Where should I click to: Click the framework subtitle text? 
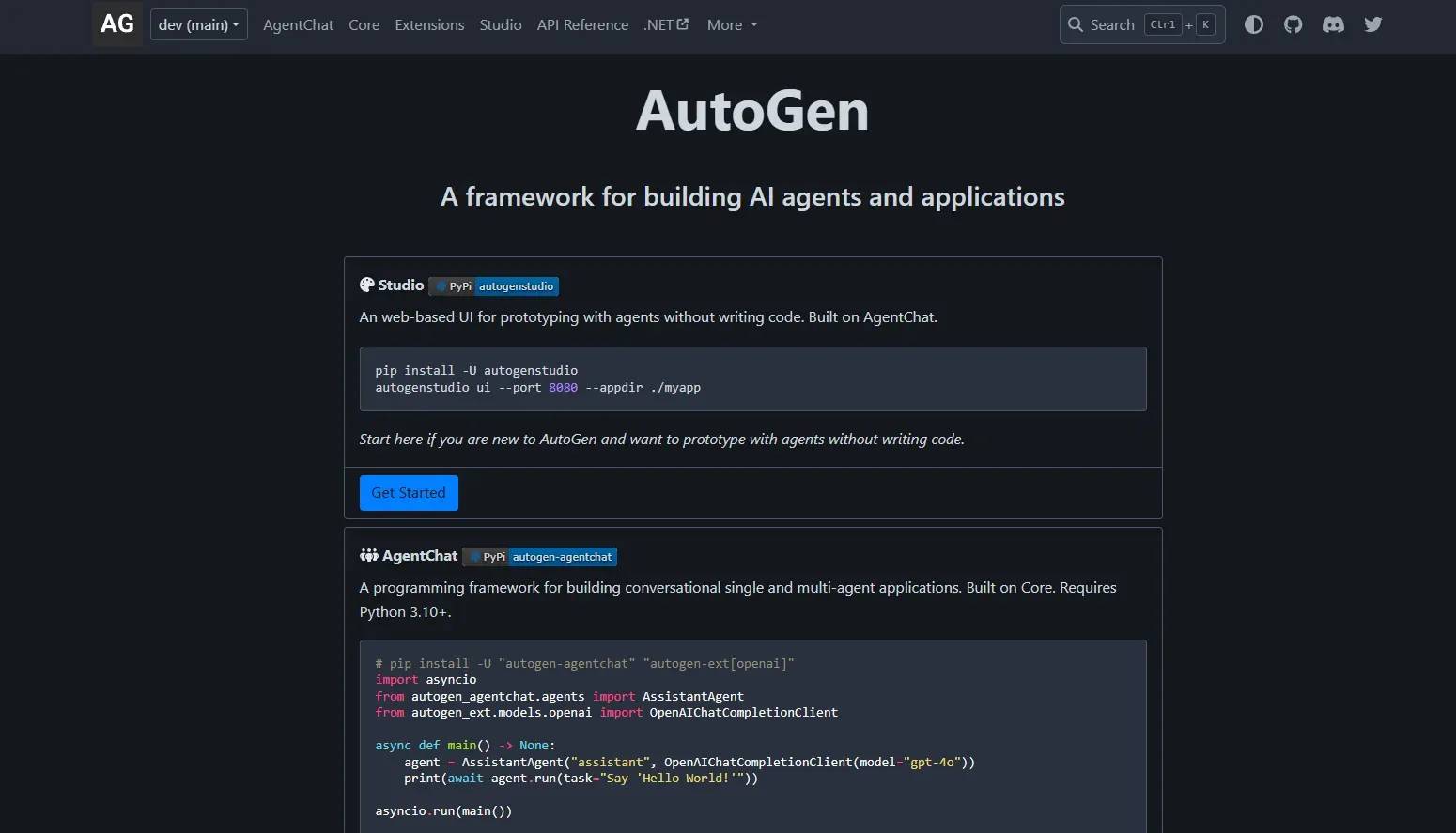tap(752, 197)
